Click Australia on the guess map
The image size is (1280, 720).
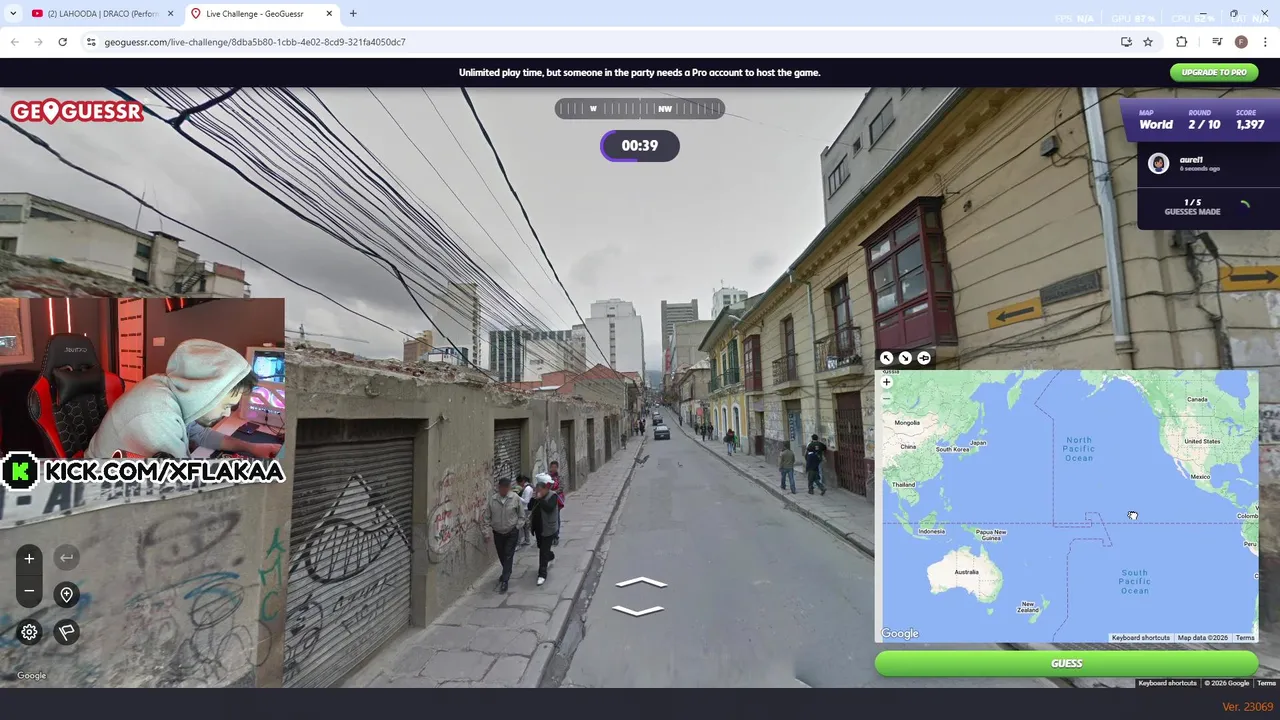tap(966, 572)
